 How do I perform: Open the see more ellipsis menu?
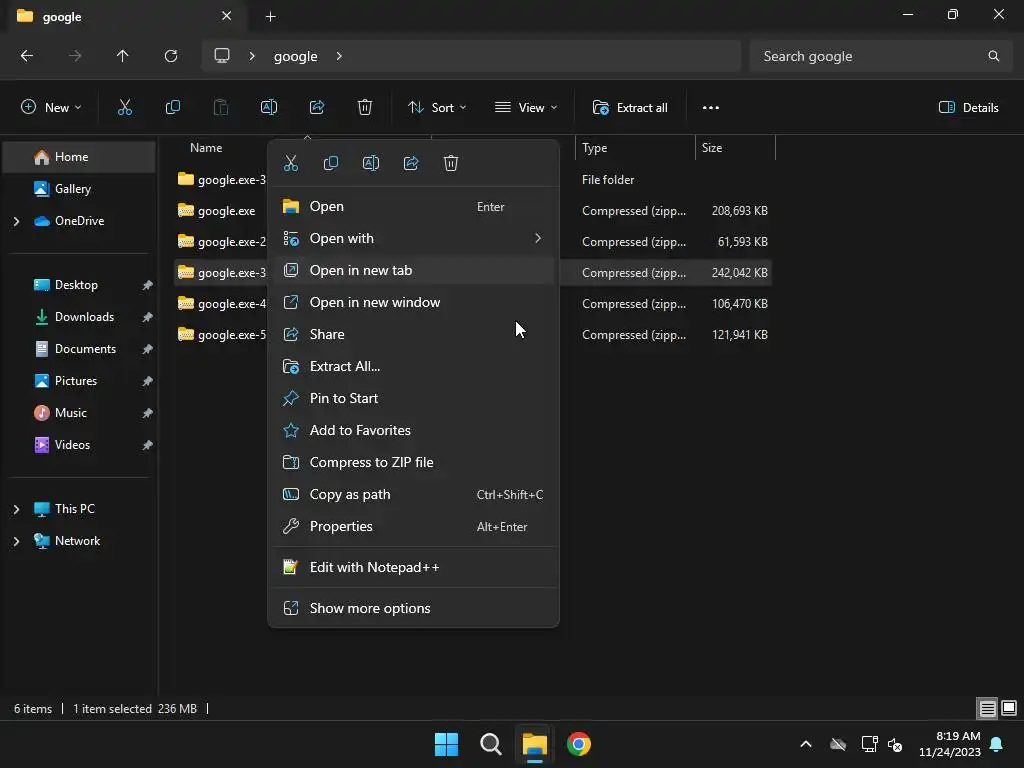[711, 108]
